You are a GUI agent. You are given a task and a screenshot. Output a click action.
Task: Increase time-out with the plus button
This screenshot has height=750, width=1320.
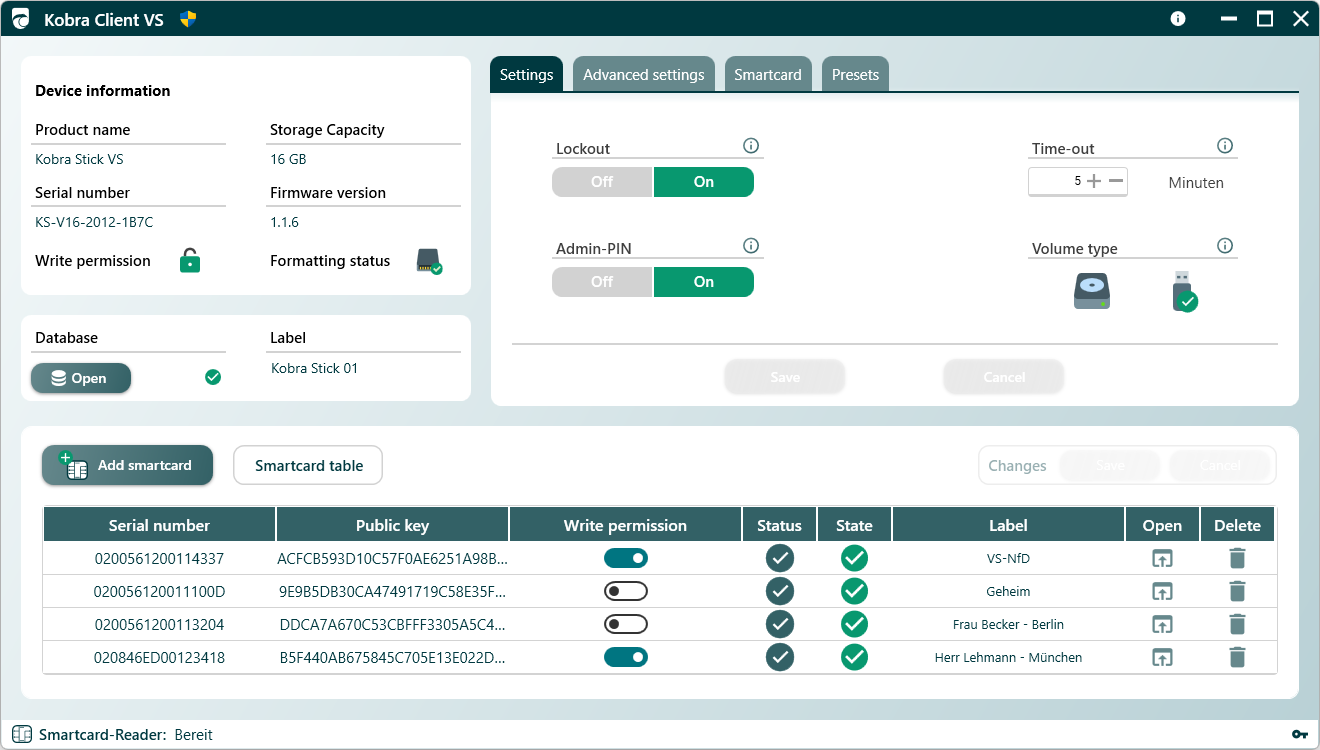click(x=1094, y=182)
